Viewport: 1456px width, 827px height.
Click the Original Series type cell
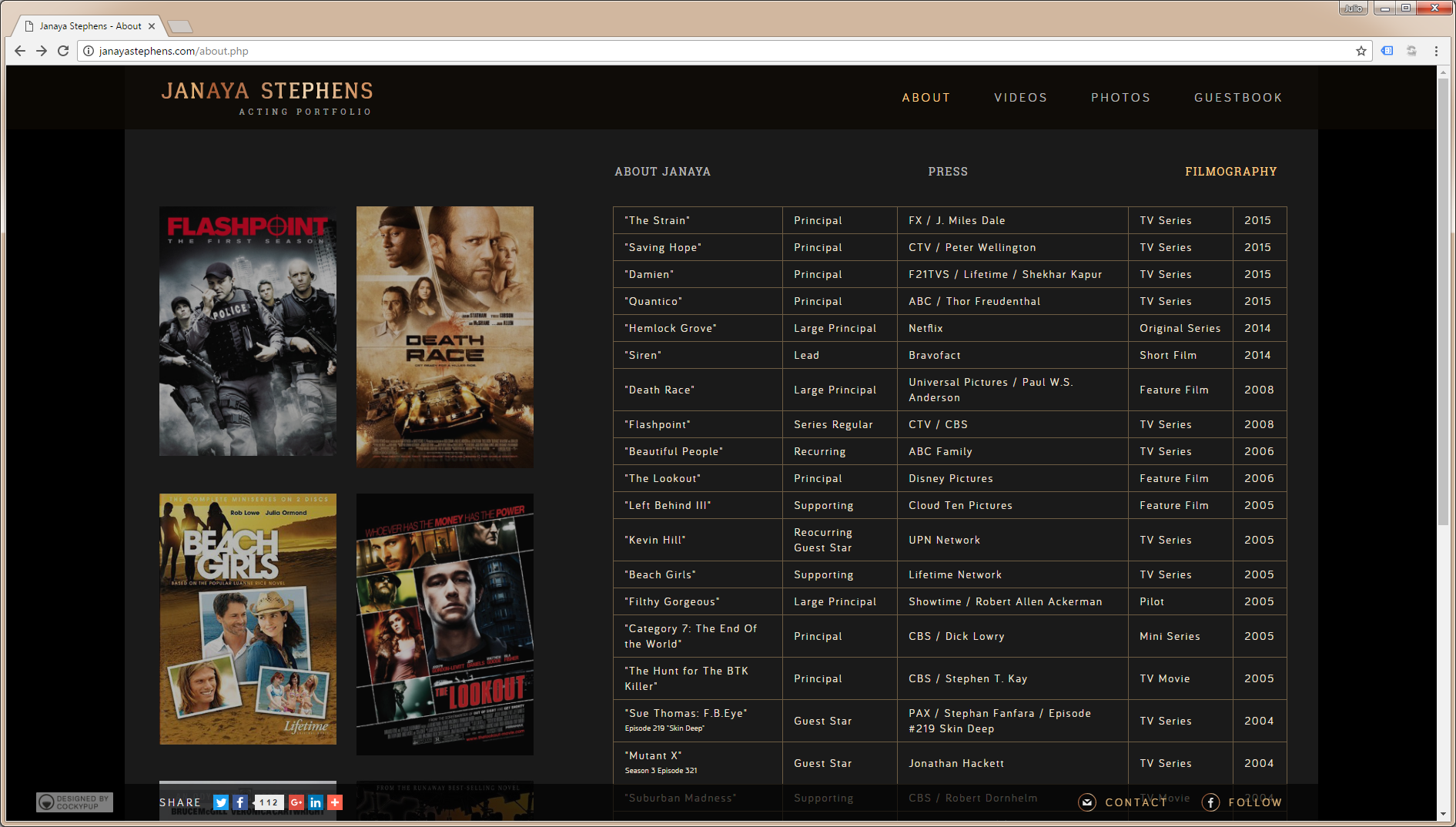click(x=1180, y=328)
